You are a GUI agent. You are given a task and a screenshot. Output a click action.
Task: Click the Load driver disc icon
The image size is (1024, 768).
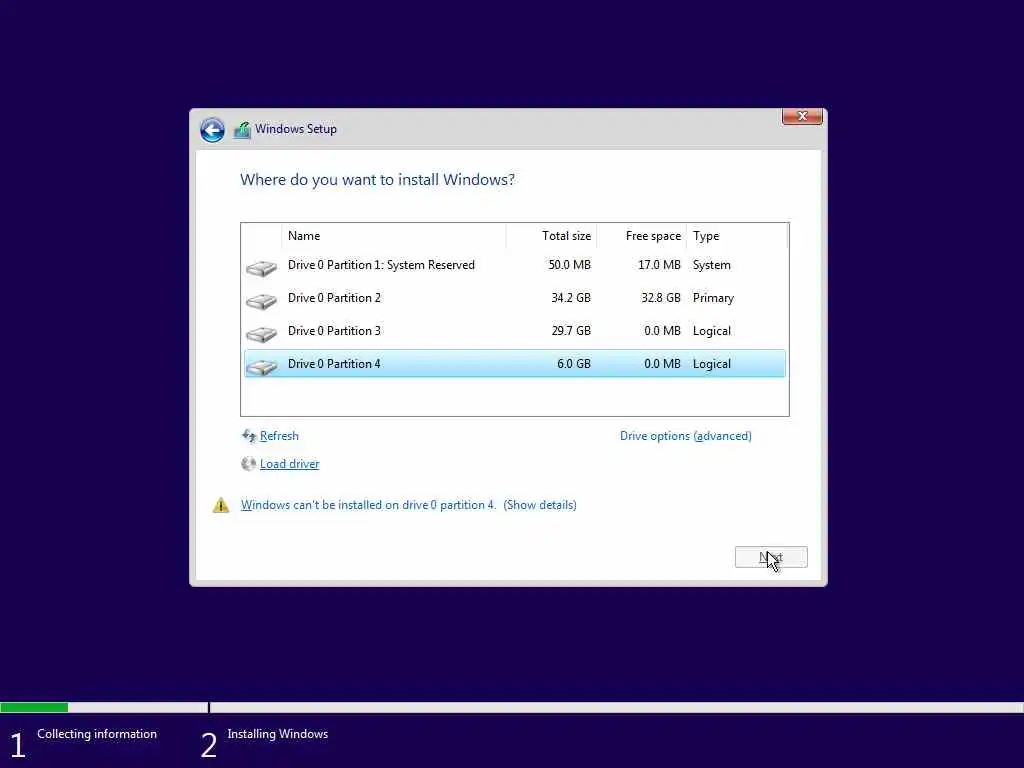(x=248, y=464)
